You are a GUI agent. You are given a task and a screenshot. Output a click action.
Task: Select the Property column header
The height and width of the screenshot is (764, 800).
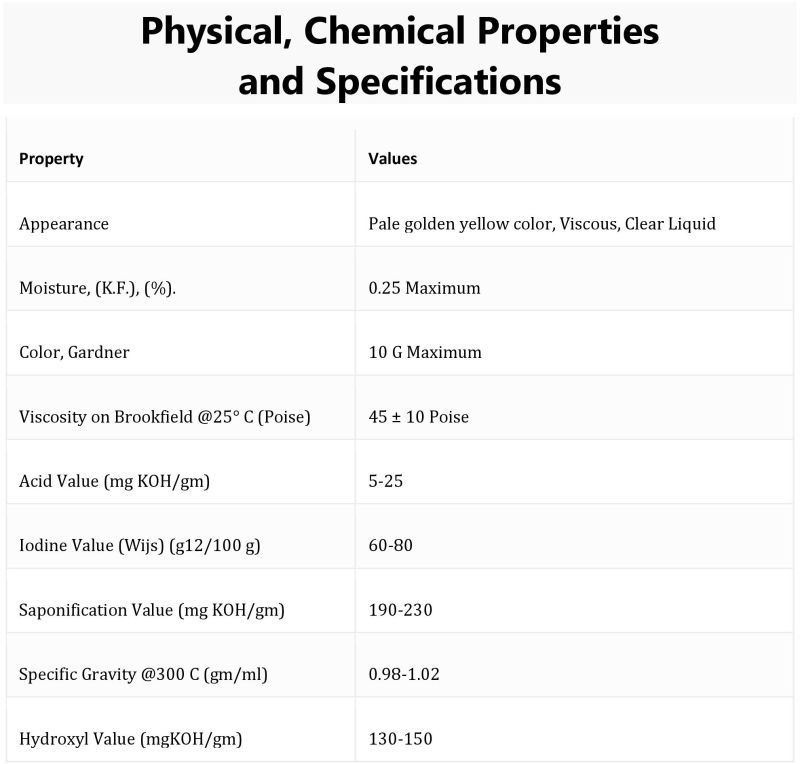click(x=51, y=159)
